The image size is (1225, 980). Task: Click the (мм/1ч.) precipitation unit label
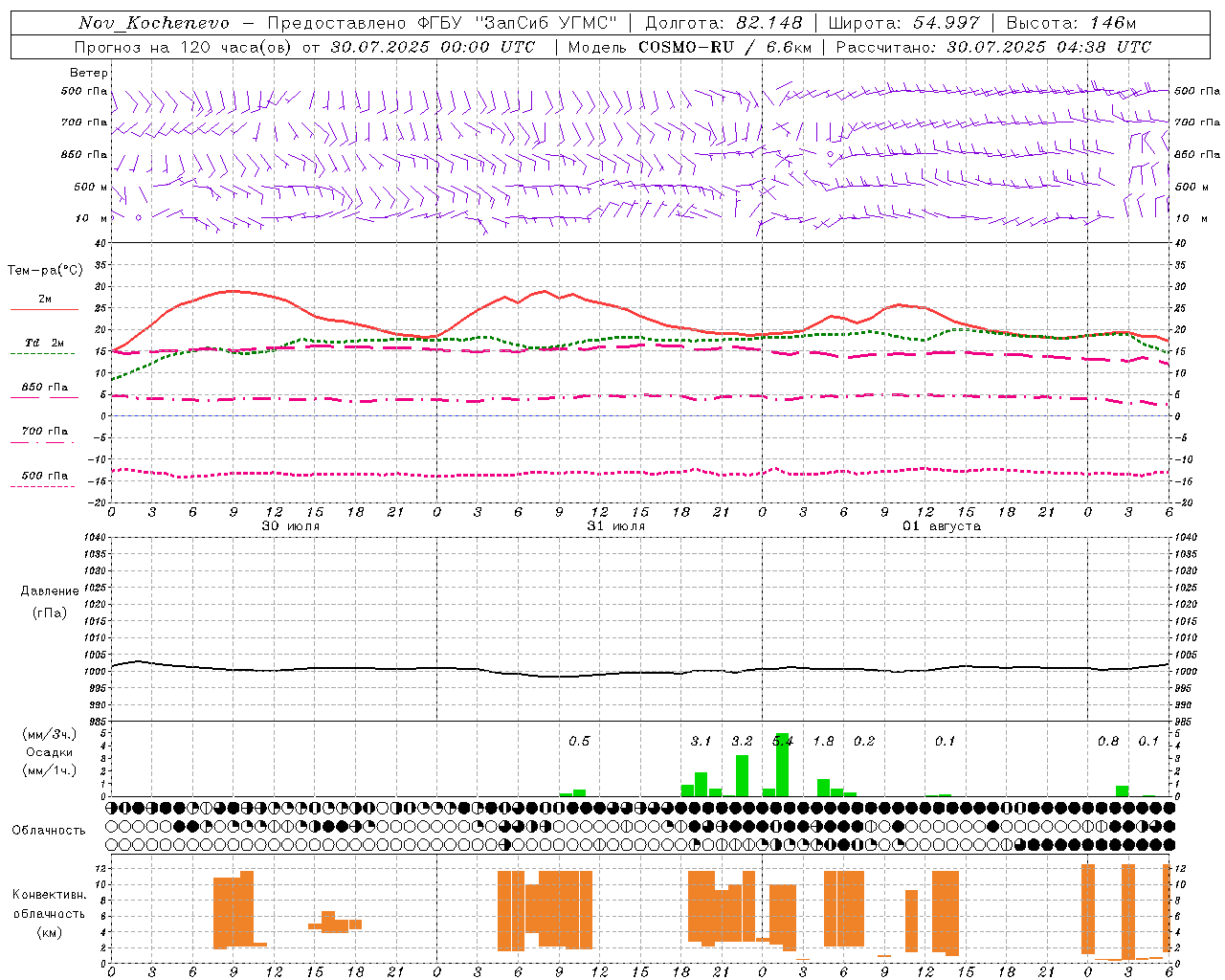(50, 770)
